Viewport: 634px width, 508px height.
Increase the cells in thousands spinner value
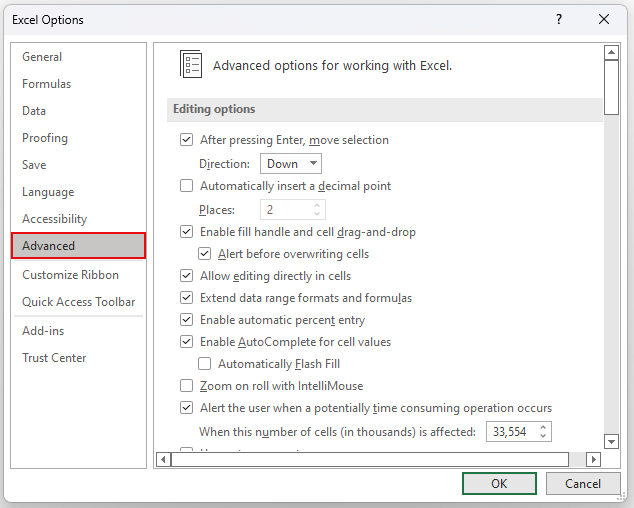(544, 427)
